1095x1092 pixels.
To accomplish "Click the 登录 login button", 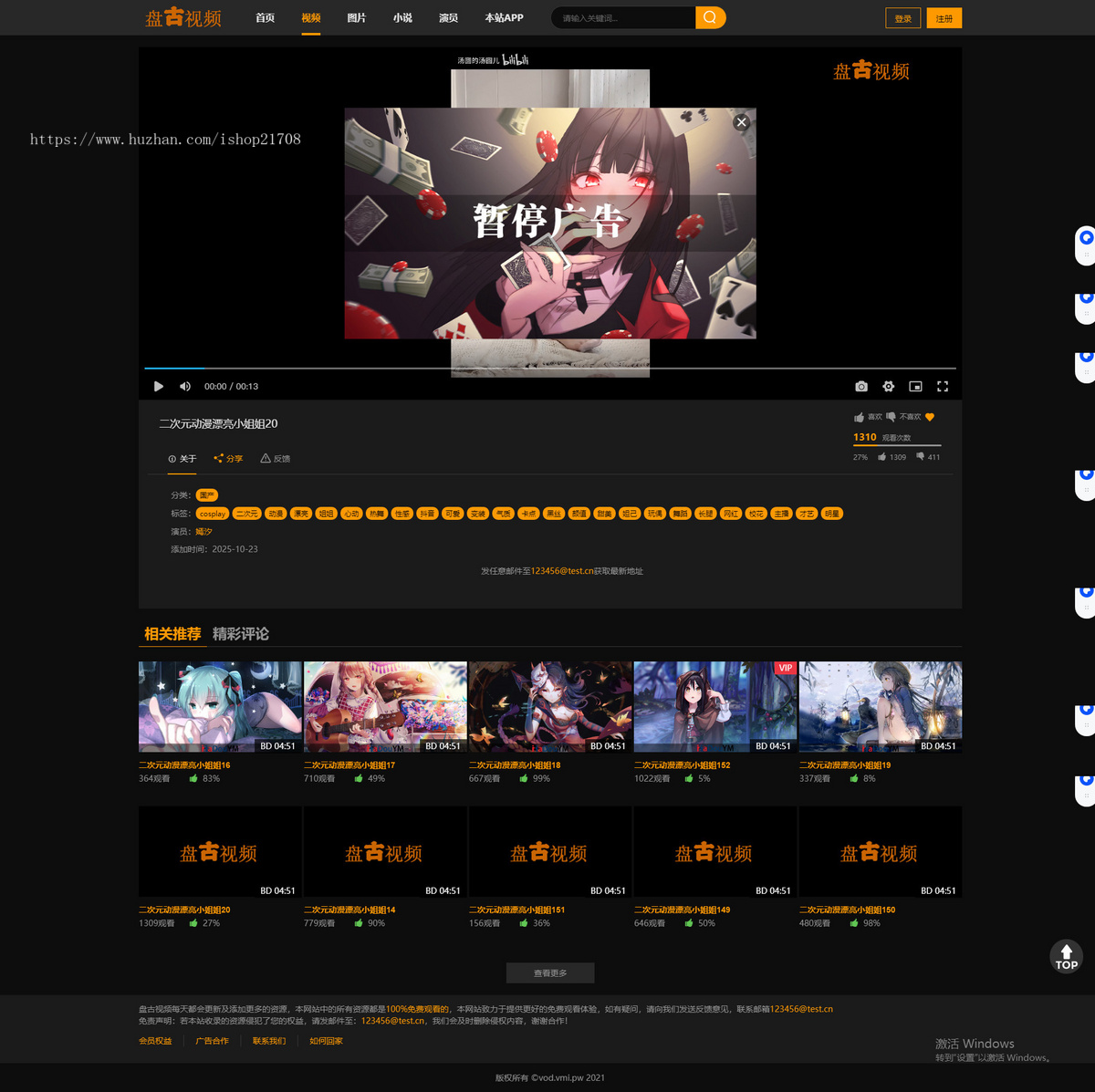I will coord(902,18).
